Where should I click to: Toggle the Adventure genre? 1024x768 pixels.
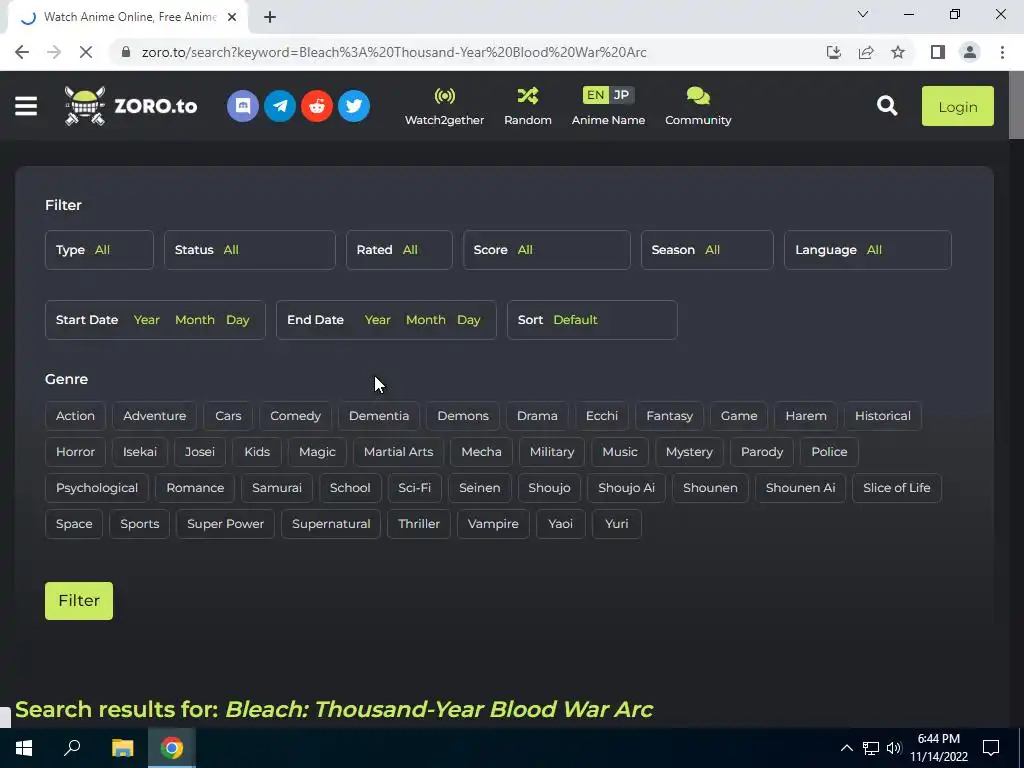(x=155, y=416)
